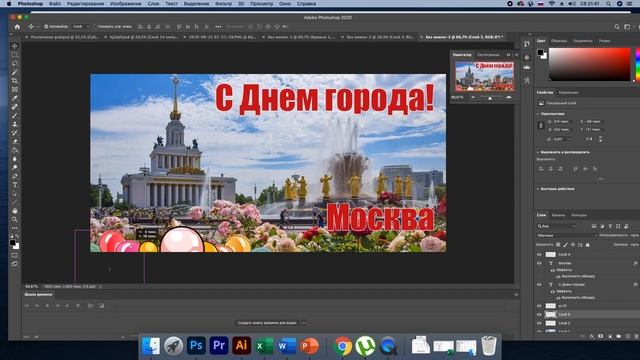This screenshot has width=640, height=360.
Task: Filter layers by type layers (T icon)
Action: (610, 226)
